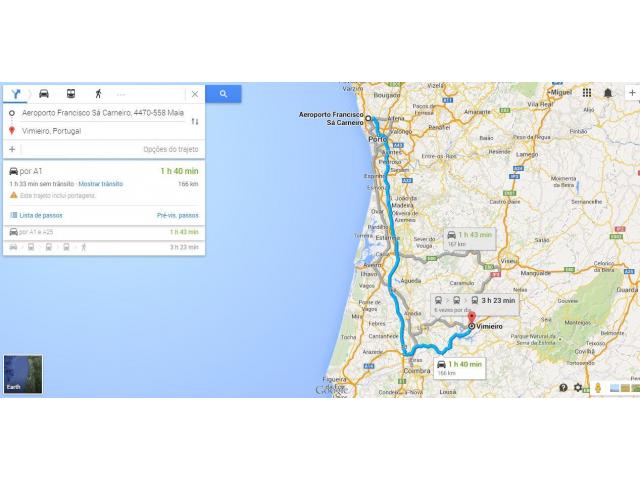Select alternate route 'por A1 e A25'
The width and height of the screenshot is (640, 480).
[104, 232]
